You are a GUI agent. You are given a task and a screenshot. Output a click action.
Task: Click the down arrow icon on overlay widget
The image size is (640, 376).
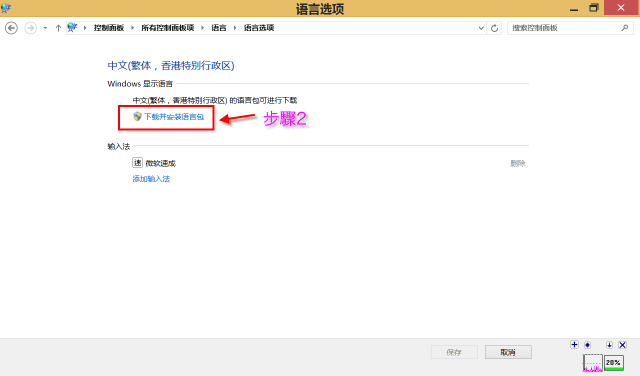coord(609,345)
